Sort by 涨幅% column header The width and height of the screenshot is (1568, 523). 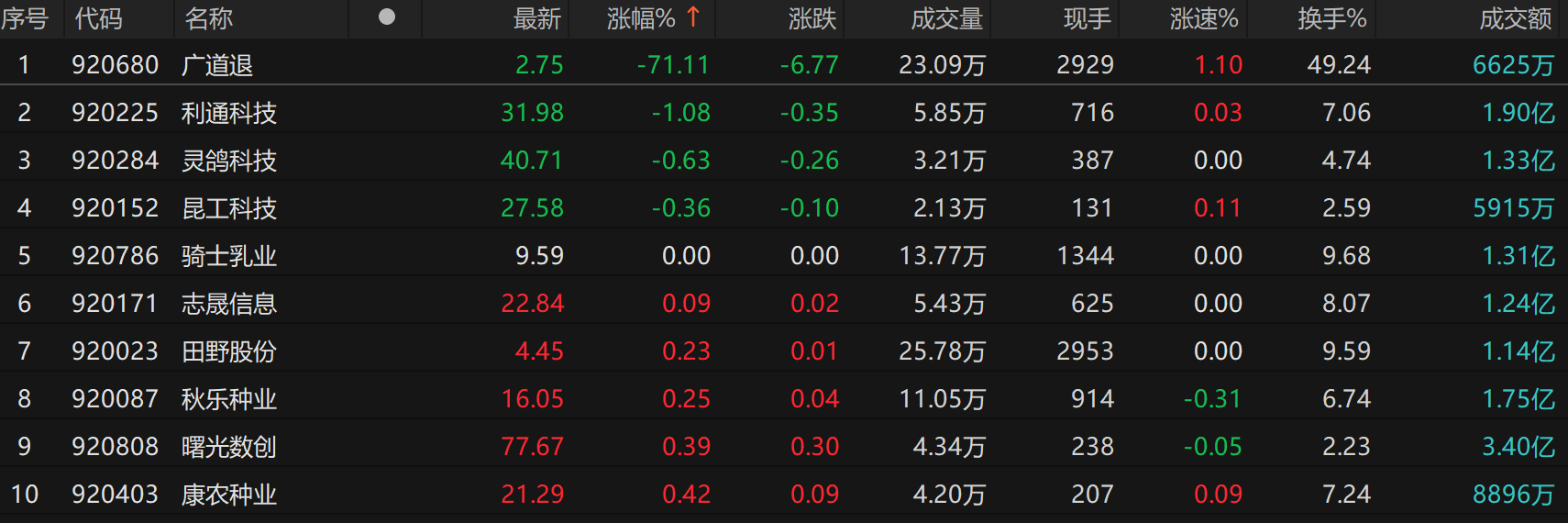641,18
